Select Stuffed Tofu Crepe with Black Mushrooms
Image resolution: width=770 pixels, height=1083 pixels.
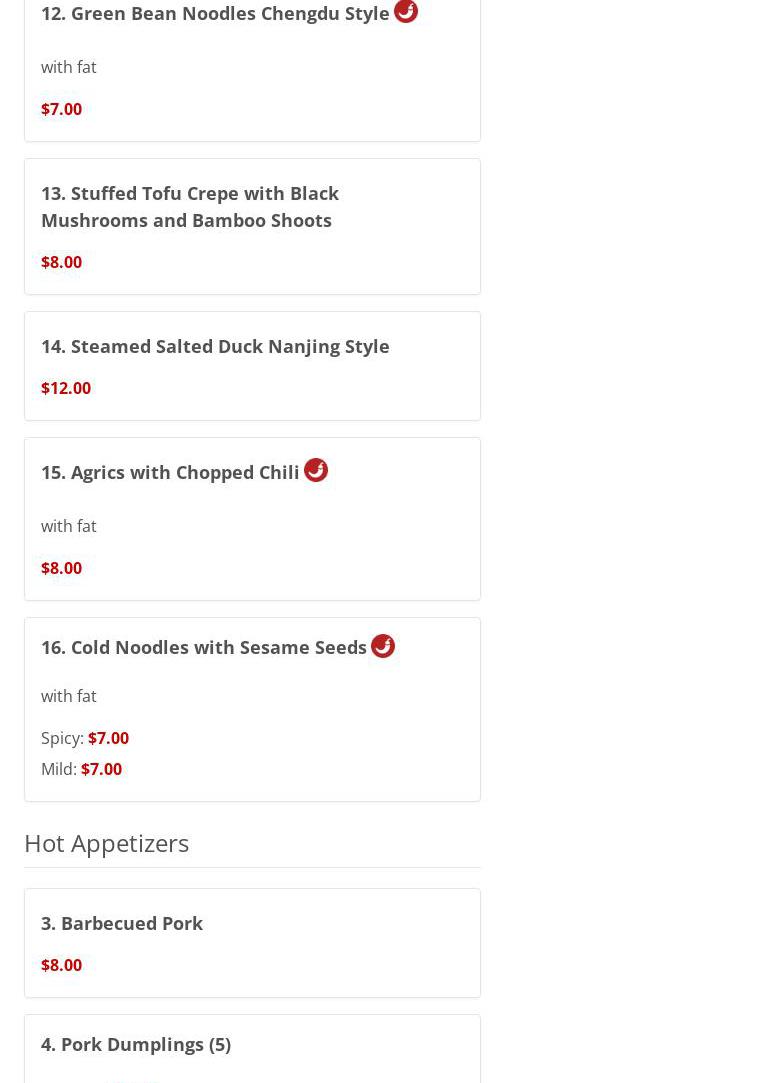pos(190,206)
